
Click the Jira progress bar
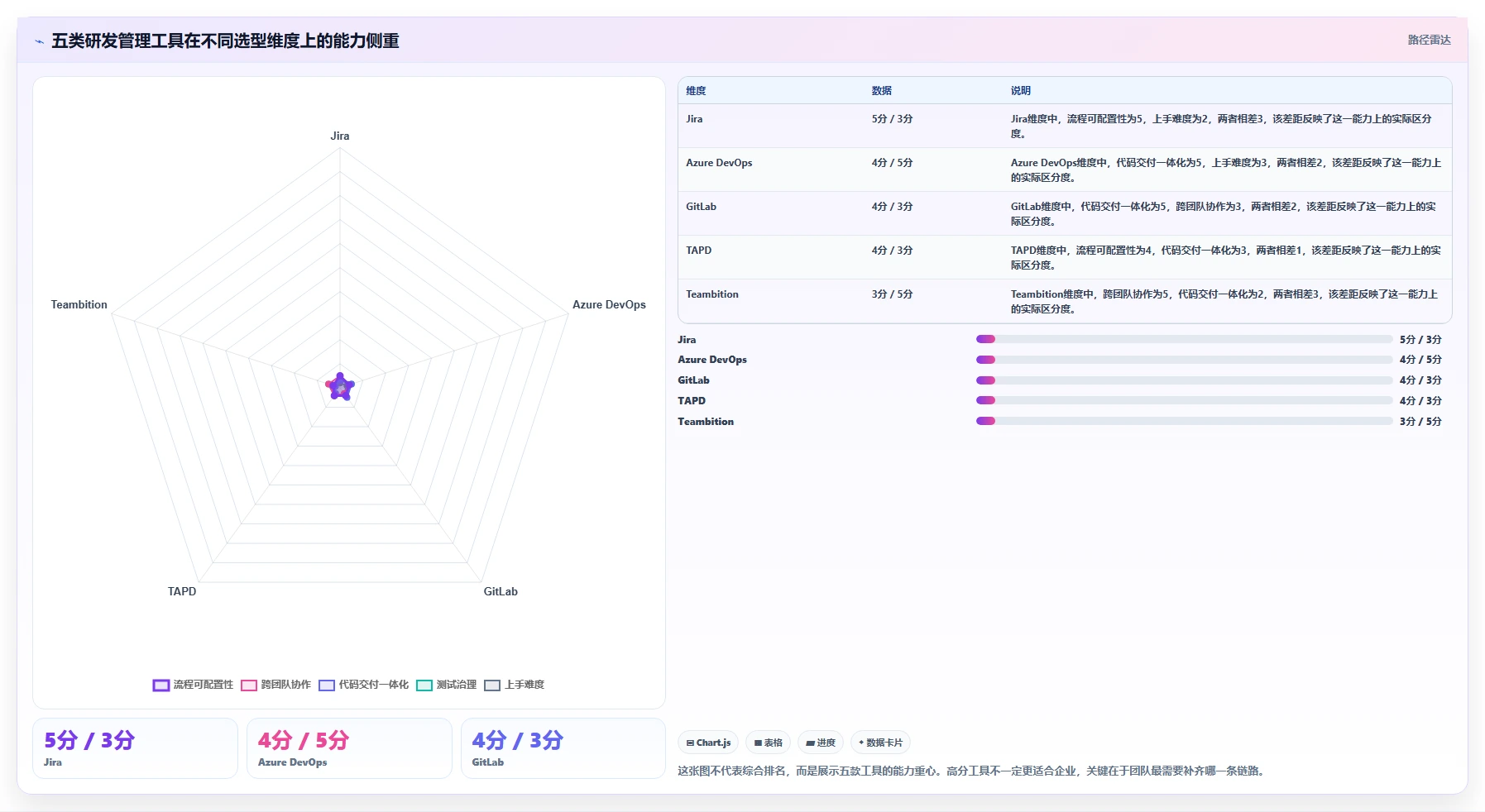[1184, 339]
